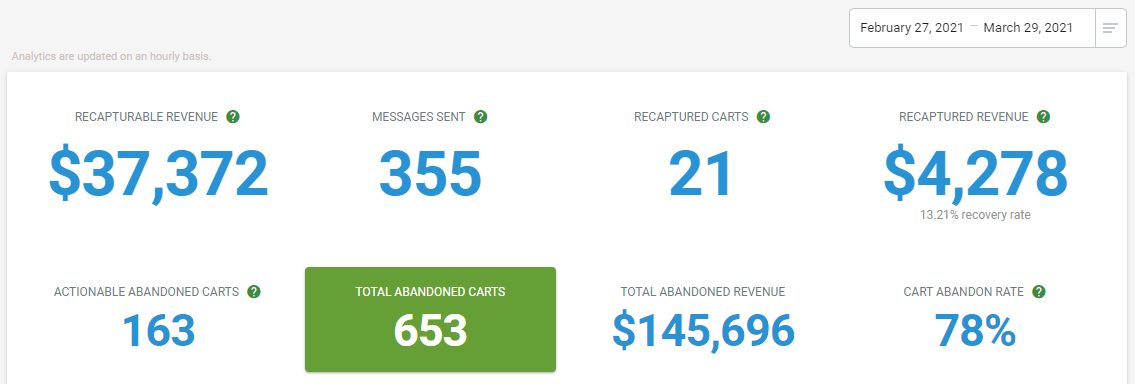The height and width of the screenshot is (384, 1135).
Task: Click the Total Abandoned Revenue label
Action: pos(703,292)
